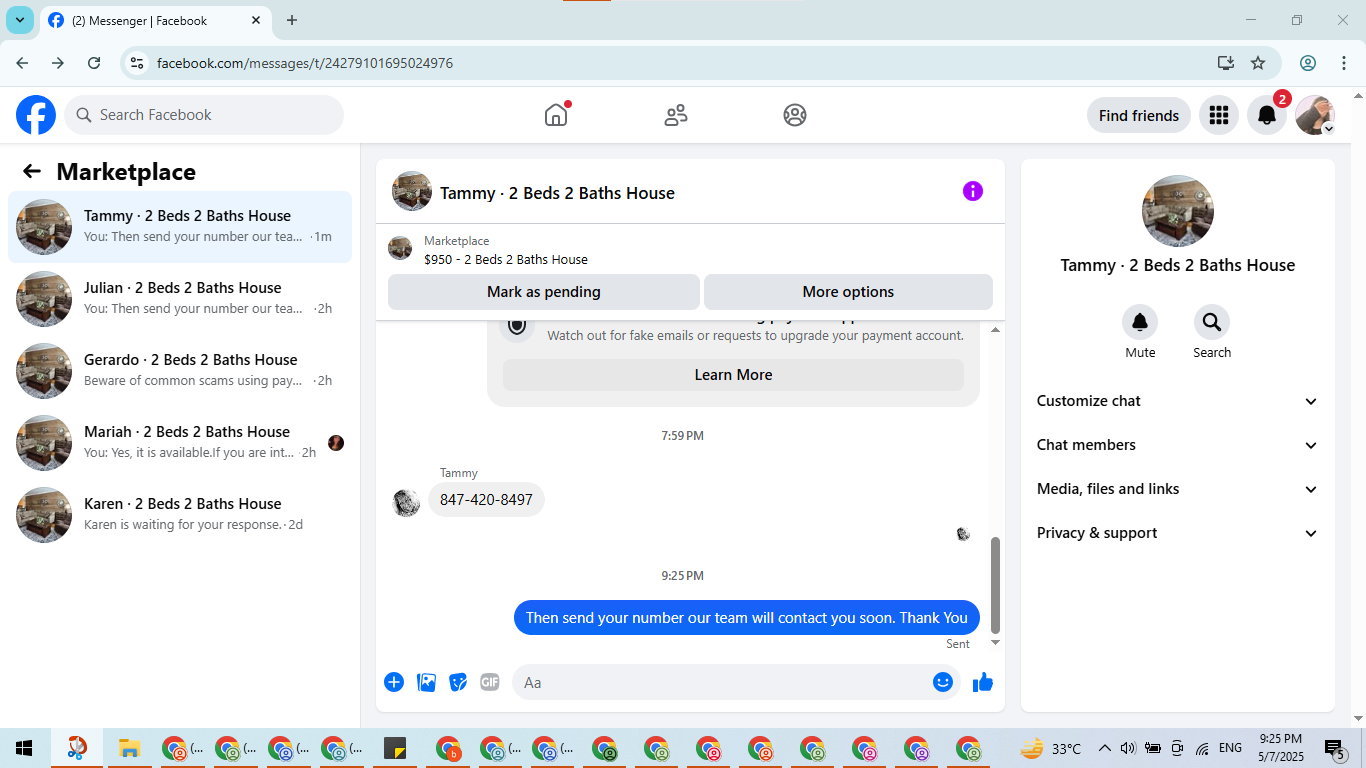The image size is (1366, 768).
Task: Click Tammy's large profile thumbnail
Action: coord(1178,211)
